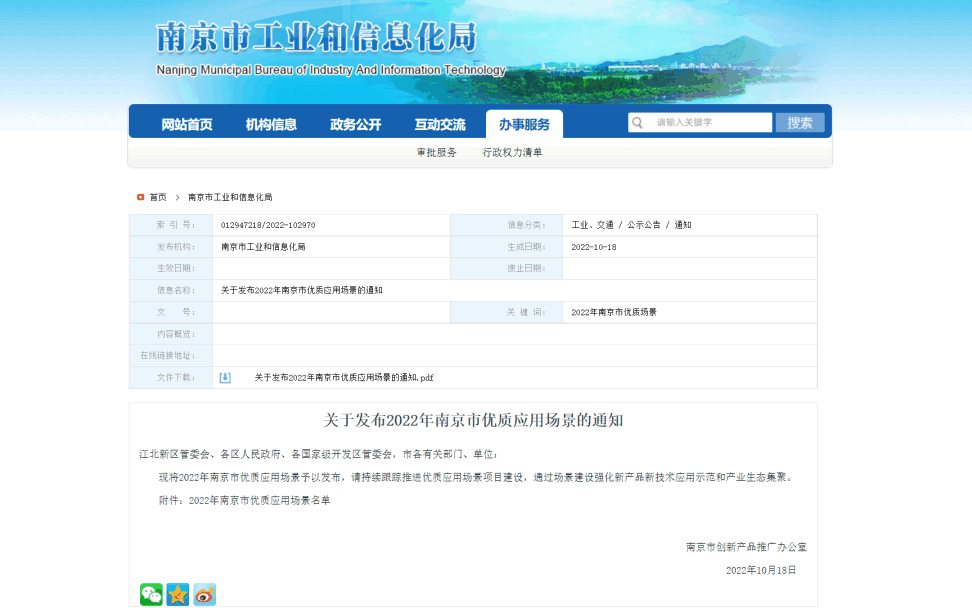Share to QZone star icon

(x=178, y=594)
